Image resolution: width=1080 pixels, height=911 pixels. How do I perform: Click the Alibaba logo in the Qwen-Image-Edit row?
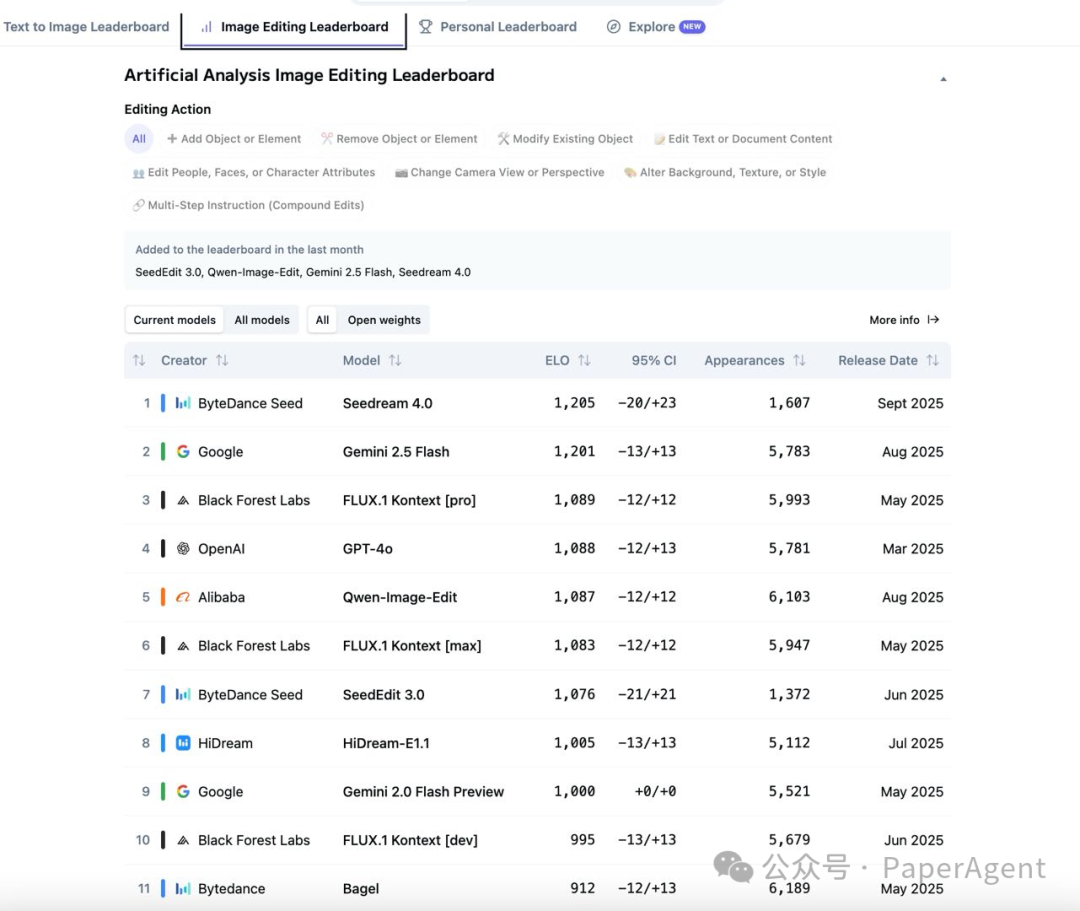click(183, 597)
